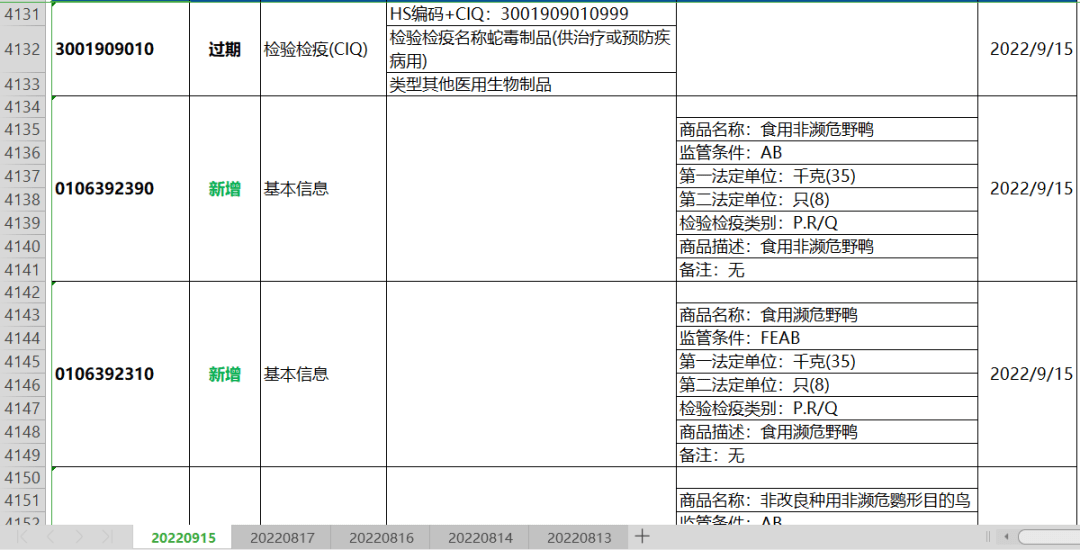The width and height of the screenshot is (1080, 550).
Task: Go to previous sheet with arrow
Action: pyautogui.click(x=50, y=538)
